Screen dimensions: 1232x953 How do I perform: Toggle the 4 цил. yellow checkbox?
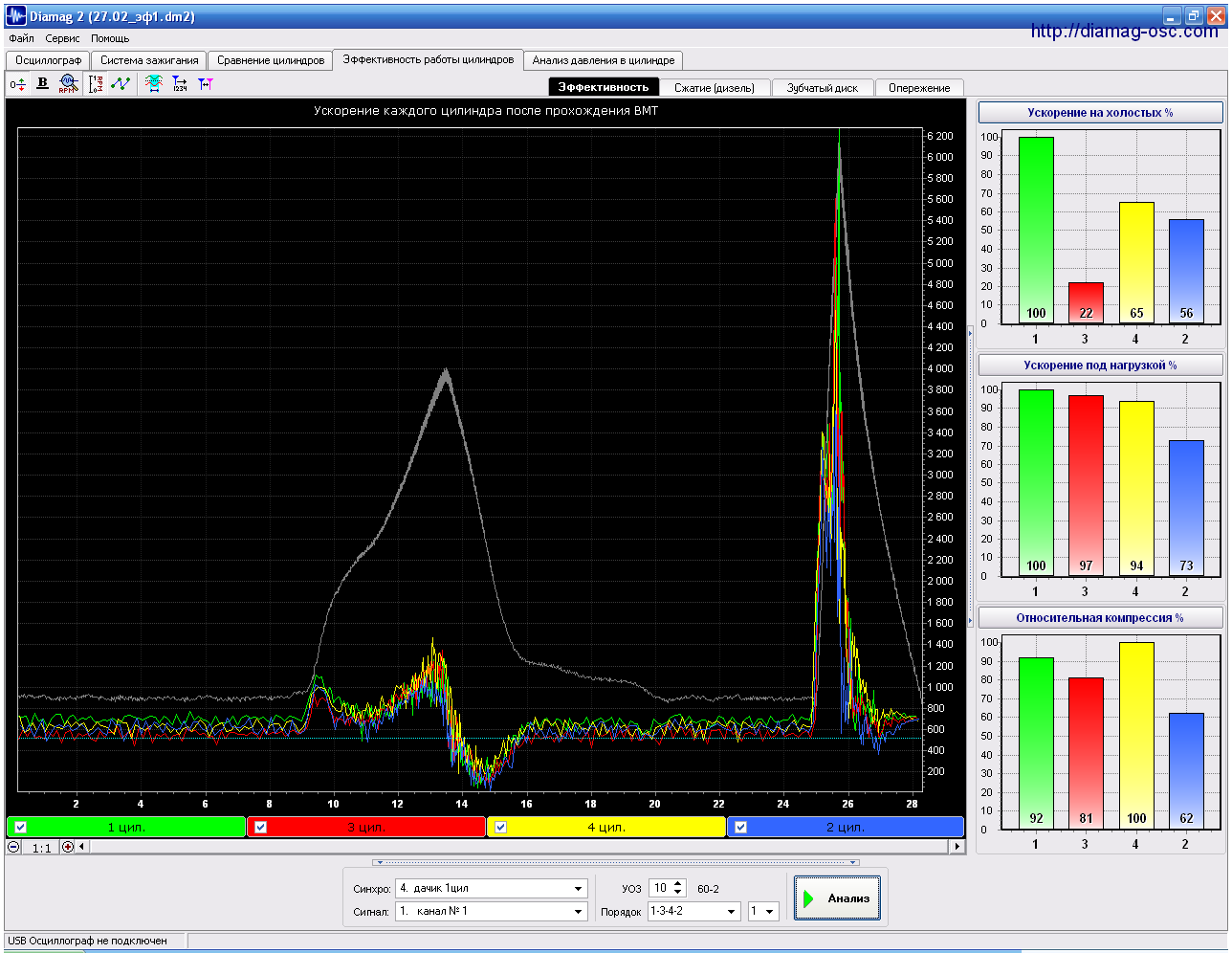point(500,828)
